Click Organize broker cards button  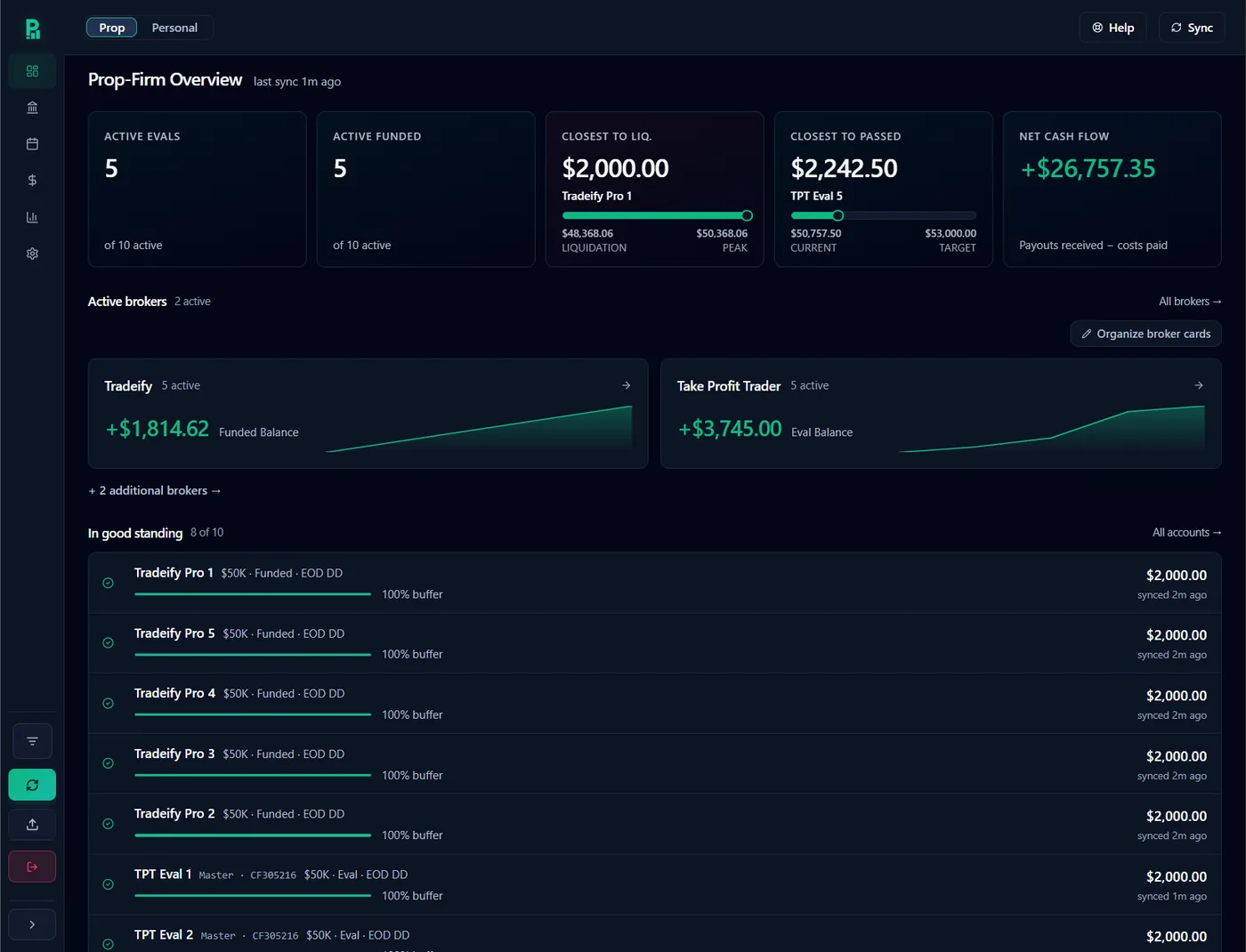click(x=1146, y=334)
